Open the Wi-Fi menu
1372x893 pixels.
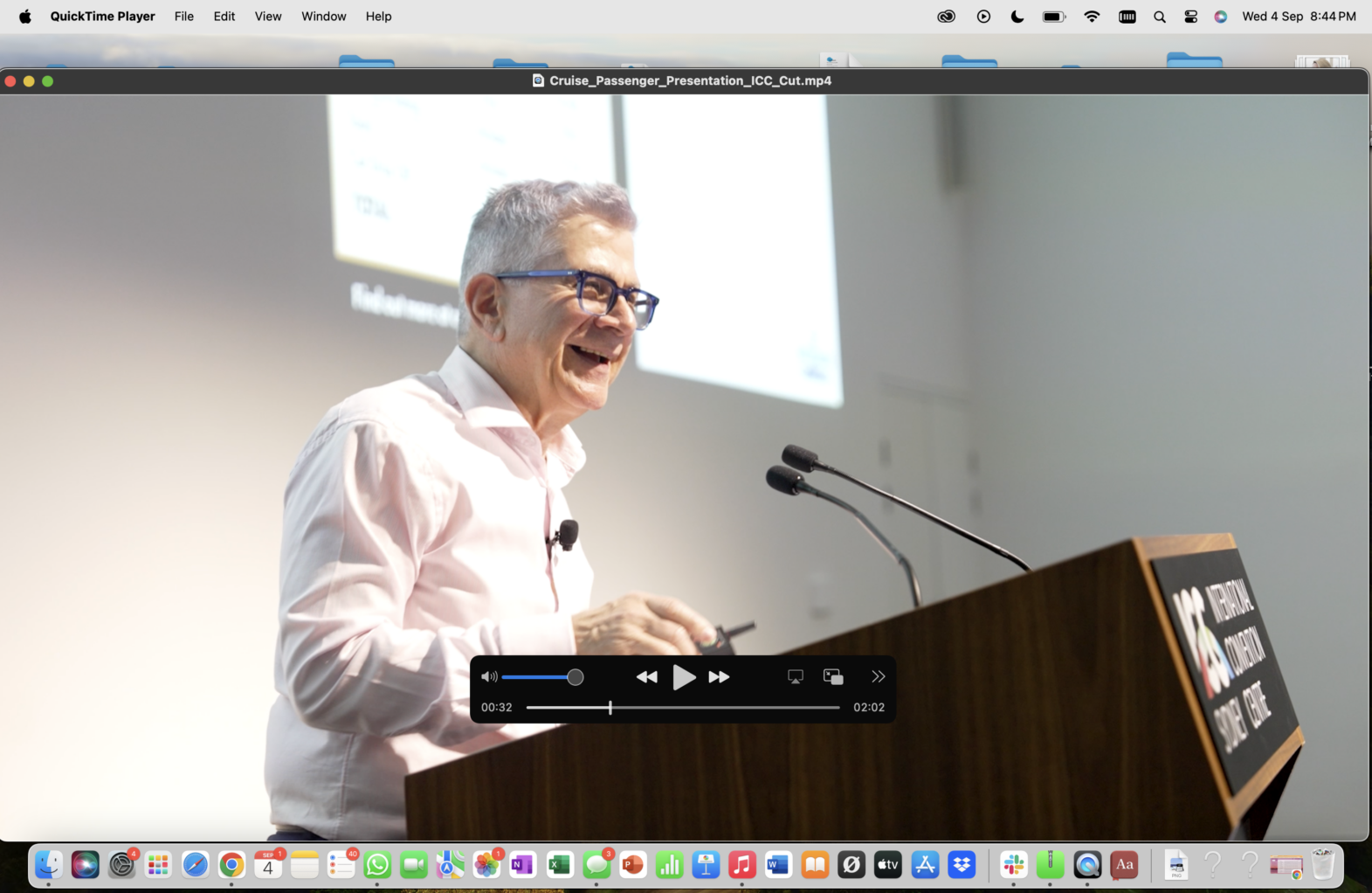(x=1092, y=17)
